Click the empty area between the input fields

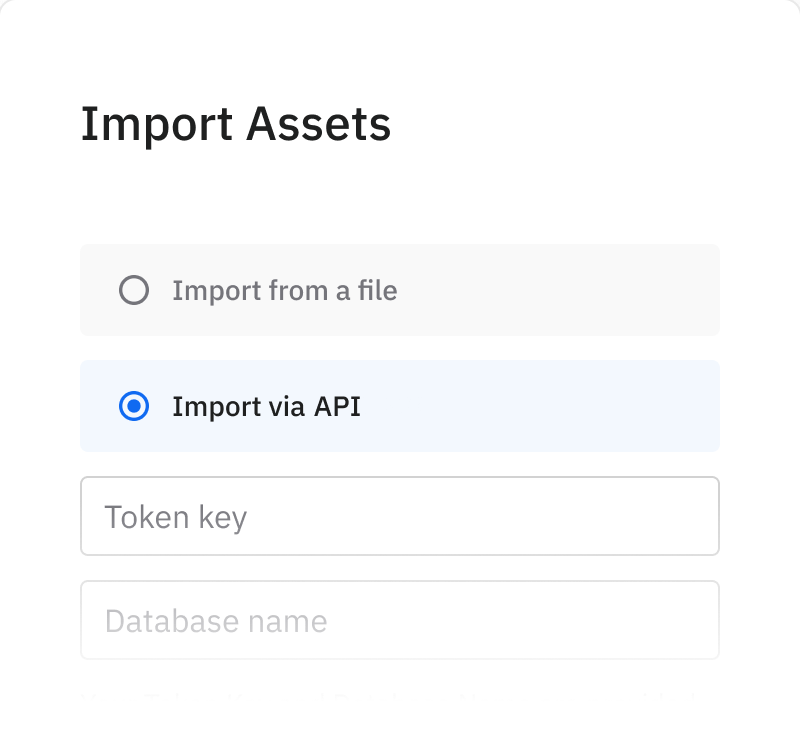400,567
